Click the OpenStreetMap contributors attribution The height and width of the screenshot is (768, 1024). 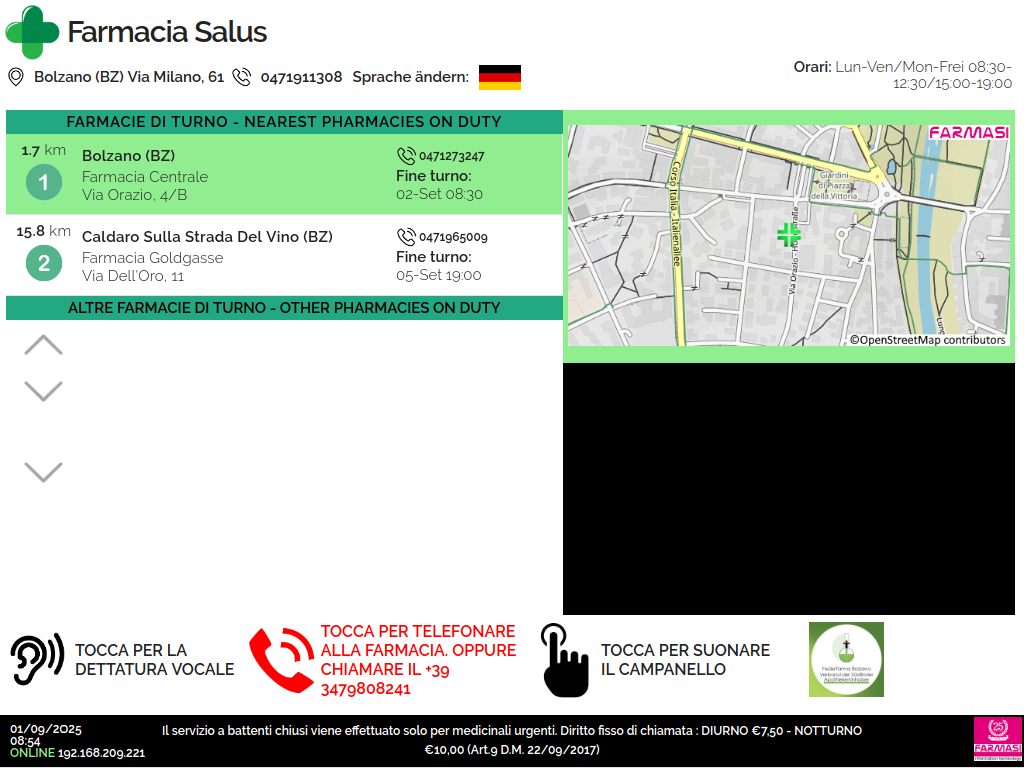tap(927, 340)
